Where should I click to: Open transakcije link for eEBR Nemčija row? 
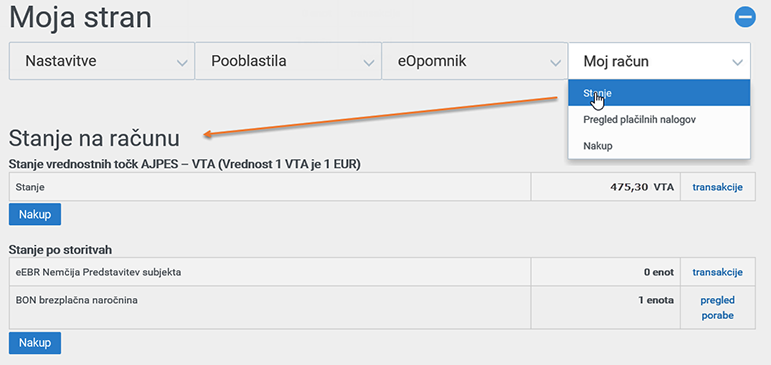(x=717, y=272)
